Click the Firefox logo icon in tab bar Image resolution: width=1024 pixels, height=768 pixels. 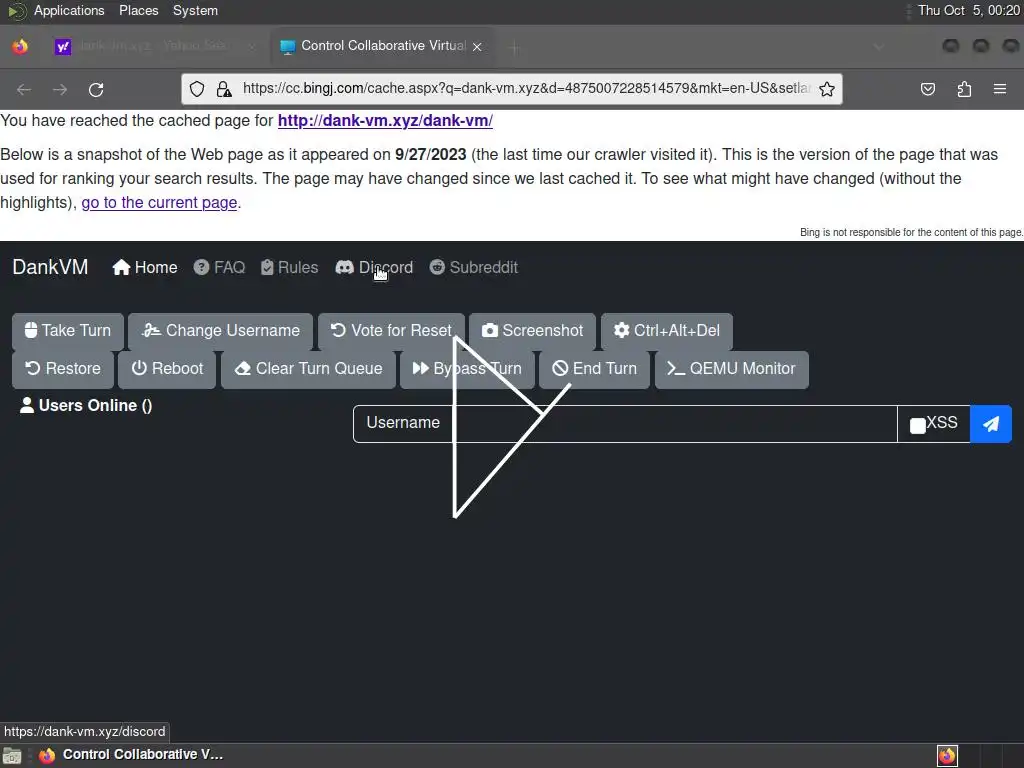click(20, 47)
